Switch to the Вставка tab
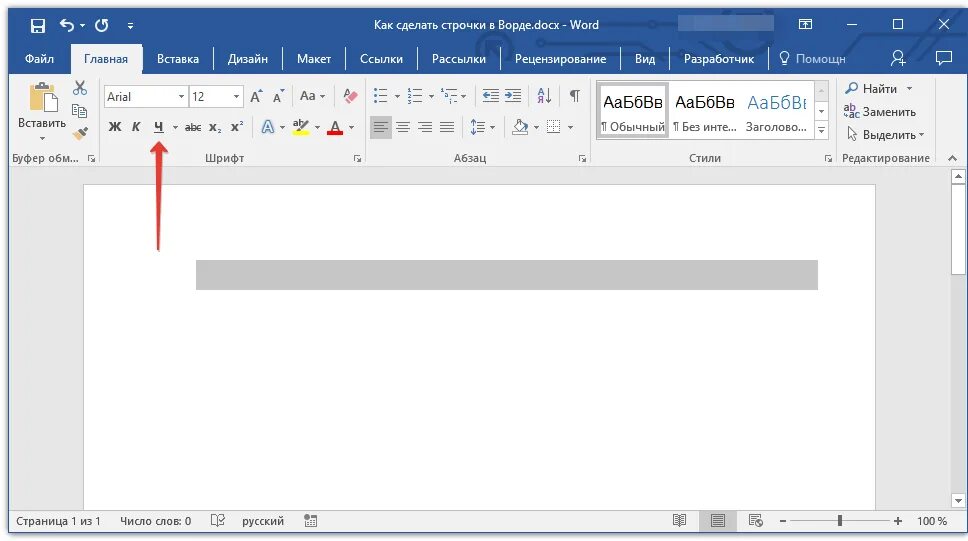This screenshot has height=541, width=968. click(178, 59)
